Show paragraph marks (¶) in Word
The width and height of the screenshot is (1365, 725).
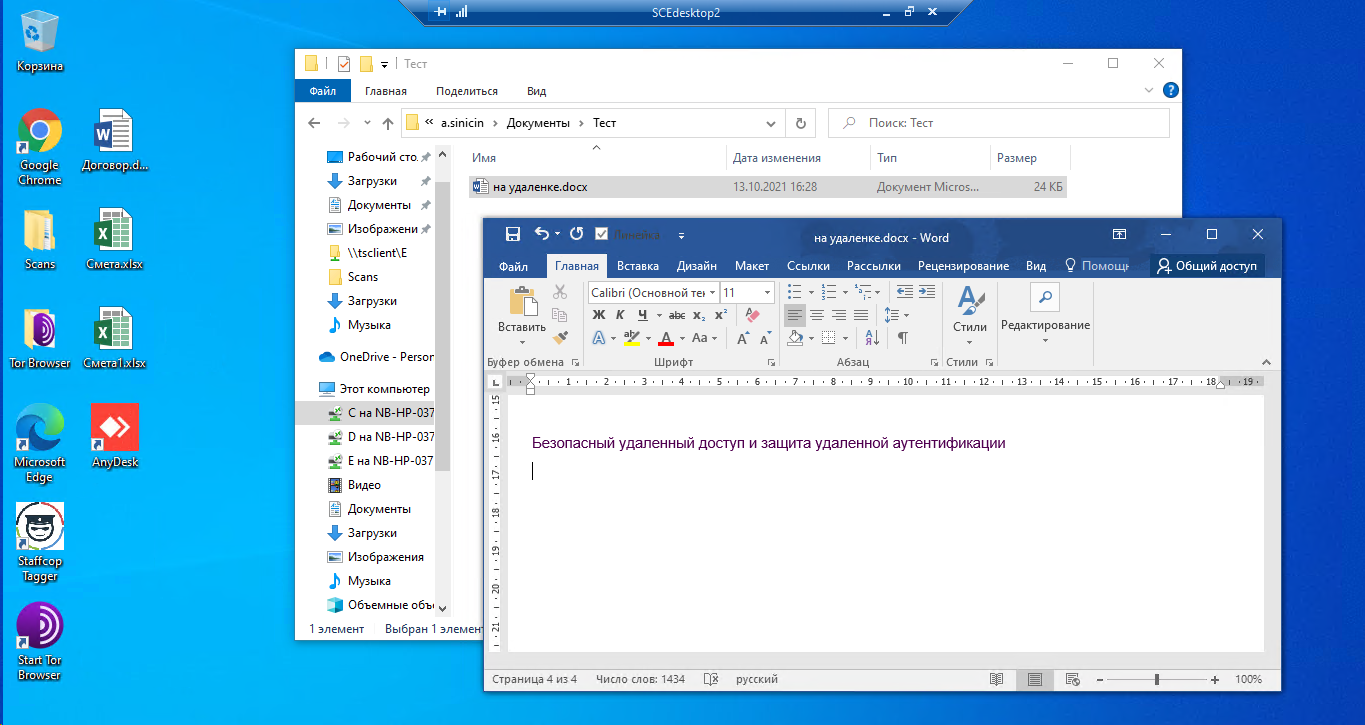pyautogui.click(x=902, y=338)
